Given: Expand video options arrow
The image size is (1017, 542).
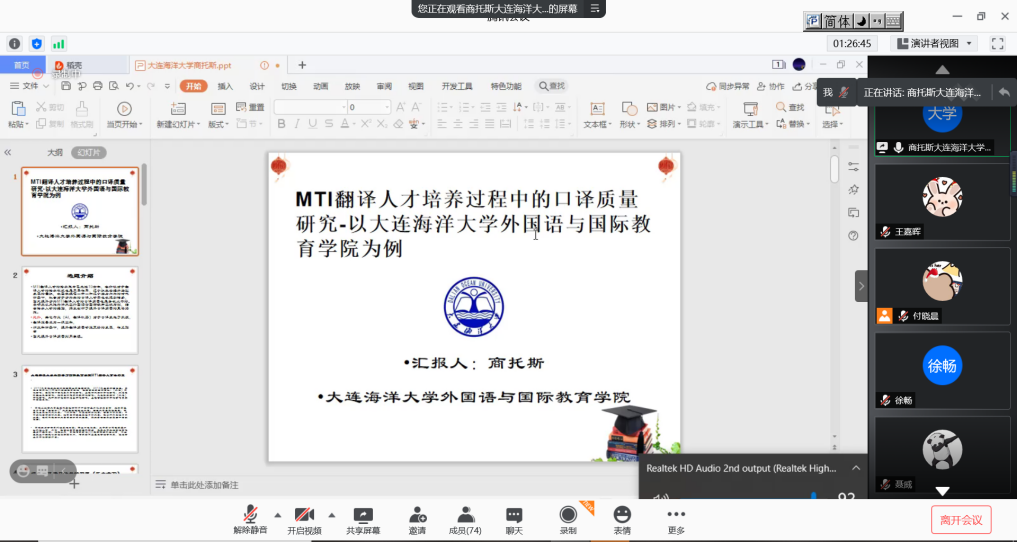Looking at the screenshot, I should pyautogui.click(x=331, y=515).
